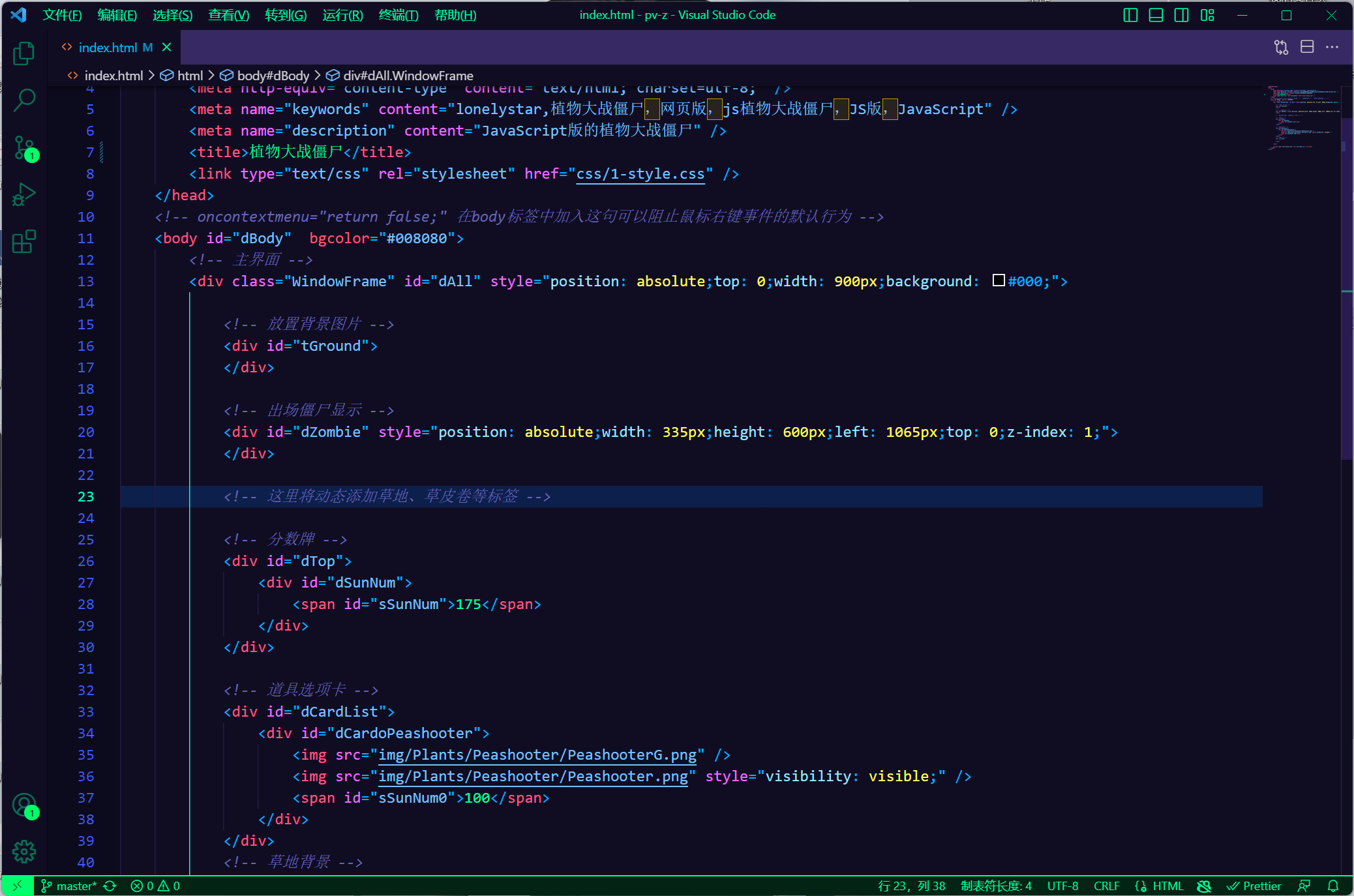Open Run and Debug view
Screen dimensions: 1354x896
click(x=24, y=195)
